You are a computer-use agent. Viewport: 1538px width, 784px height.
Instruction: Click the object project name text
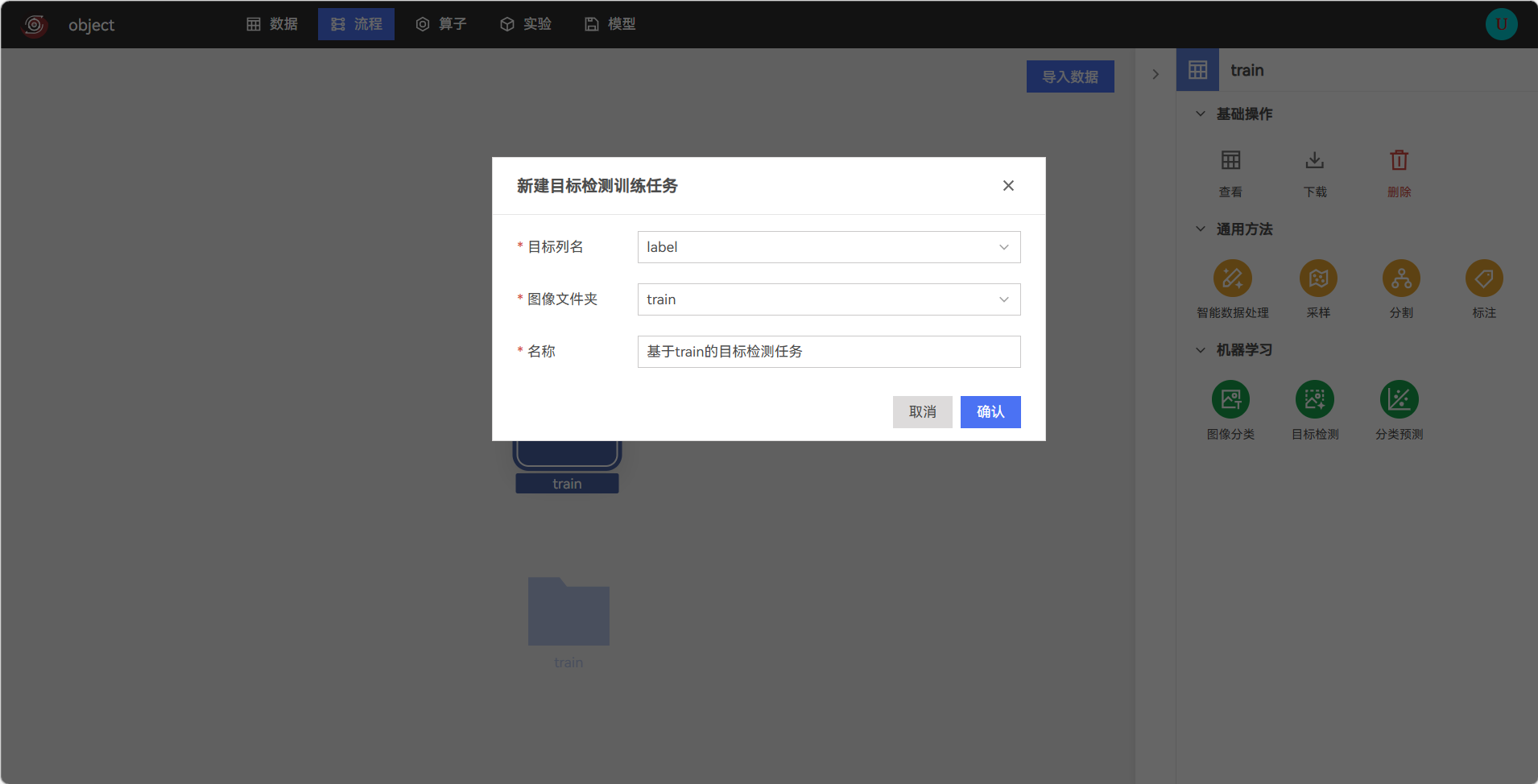[x=91, y=25]
